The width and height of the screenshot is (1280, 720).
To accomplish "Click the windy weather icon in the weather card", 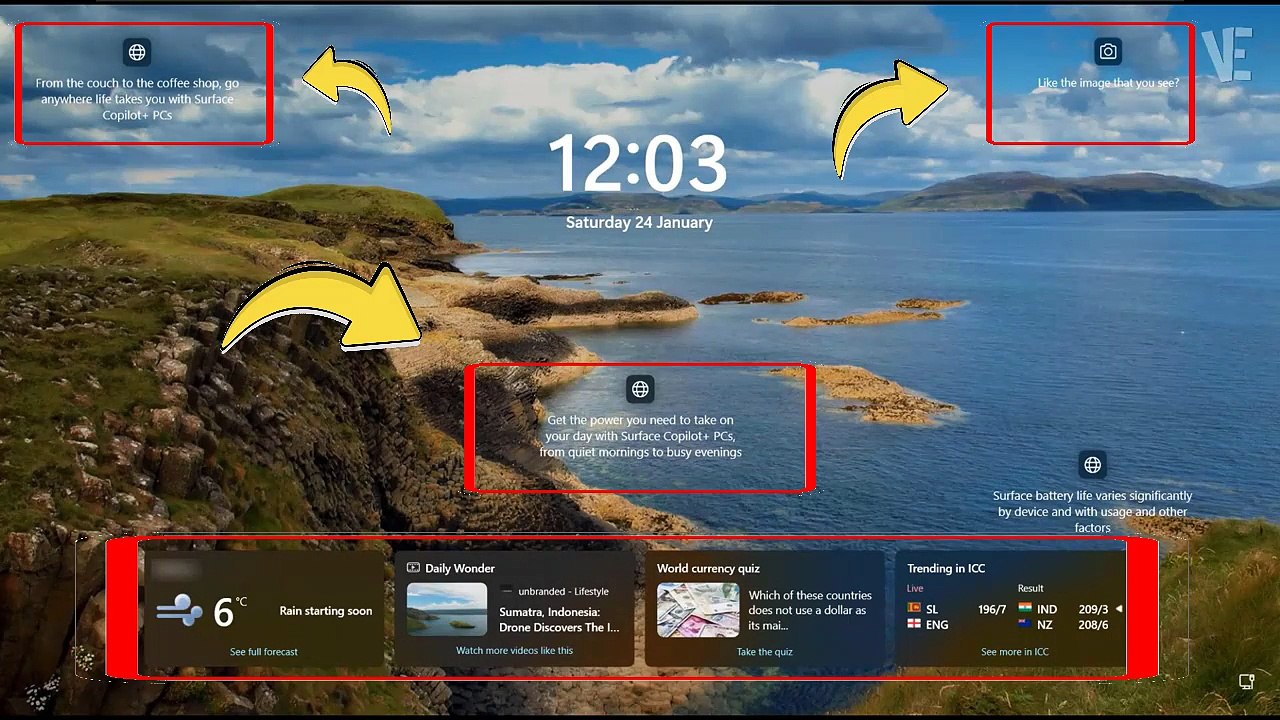I will 179,610.
